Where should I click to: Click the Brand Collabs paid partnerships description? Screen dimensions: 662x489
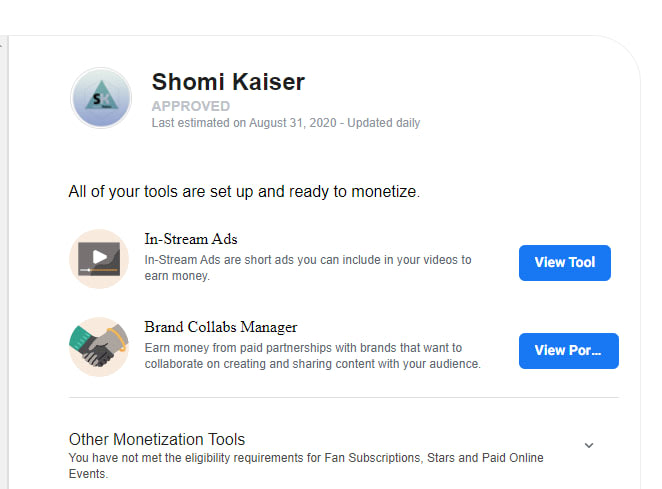pos(312,356)
